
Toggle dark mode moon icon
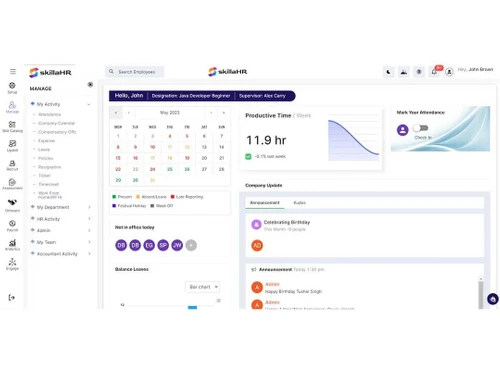[388, 72]
